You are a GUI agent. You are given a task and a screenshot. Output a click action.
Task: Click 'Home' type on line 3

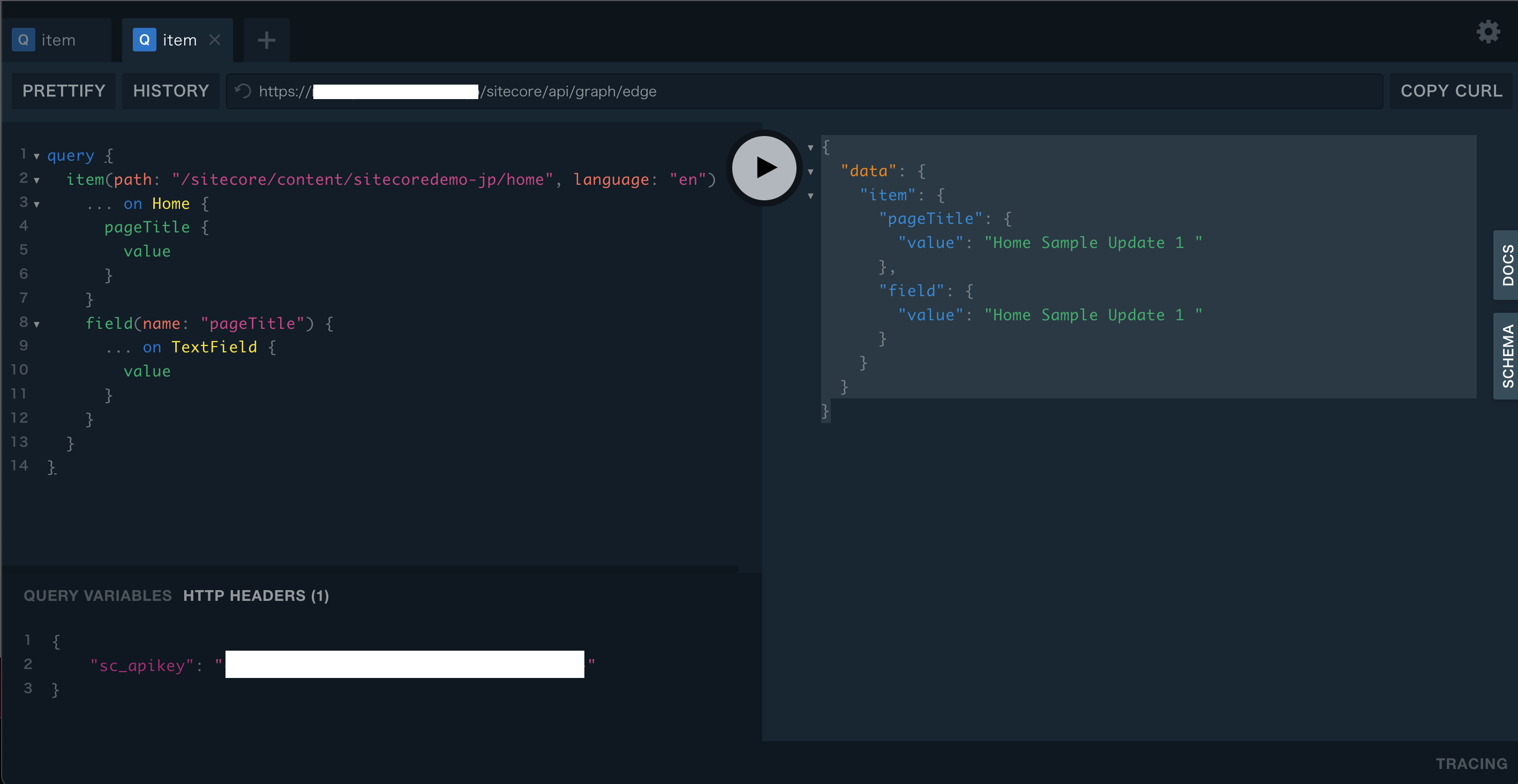171,203
